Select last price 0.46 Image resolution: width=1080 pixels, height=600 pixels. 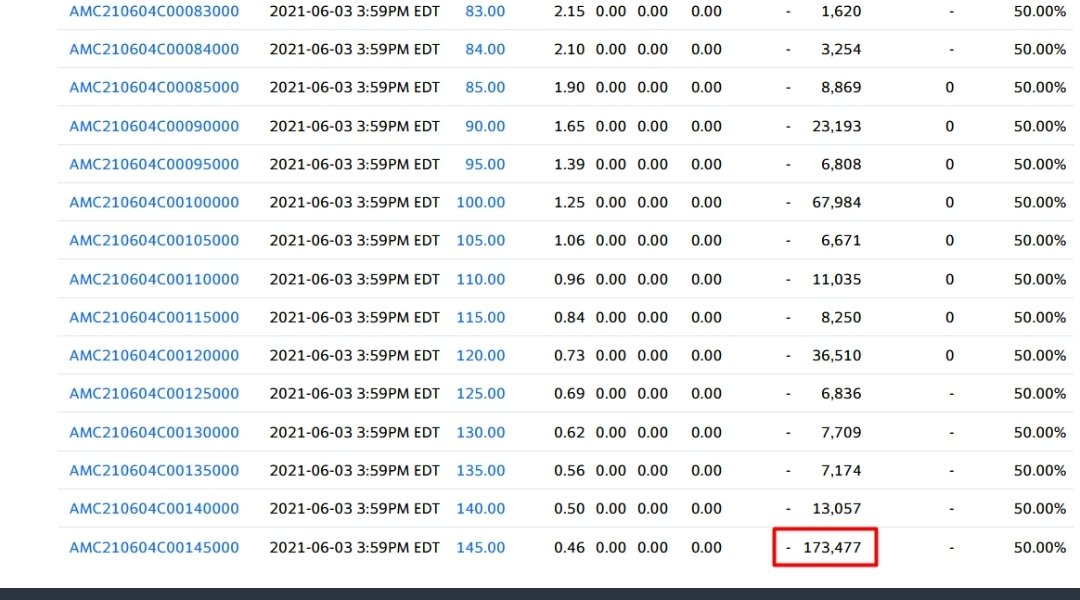[570, 548]
